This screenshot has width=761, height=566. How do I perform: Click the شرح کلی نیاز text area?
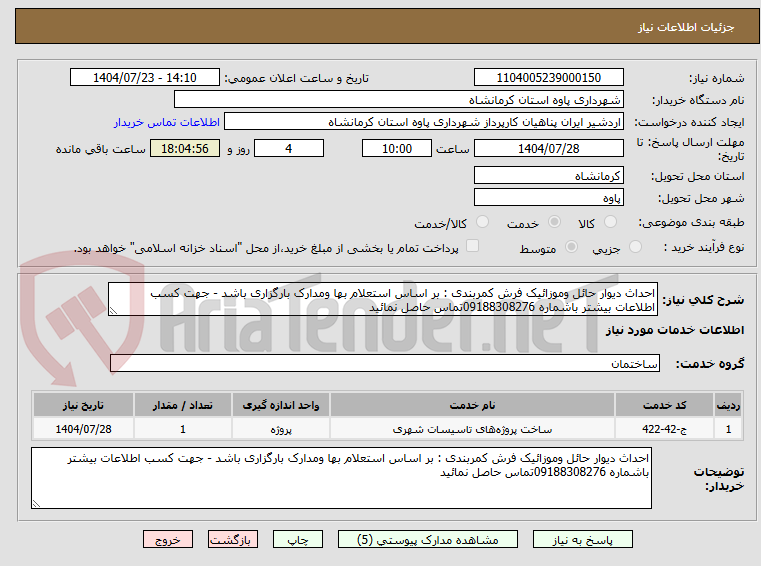382,300
